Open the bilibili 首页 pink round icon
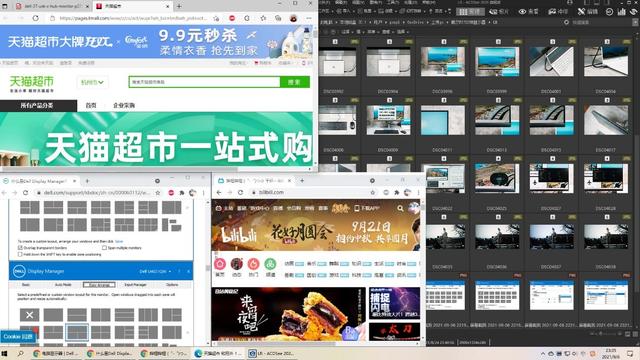 [x=220, y=264]
